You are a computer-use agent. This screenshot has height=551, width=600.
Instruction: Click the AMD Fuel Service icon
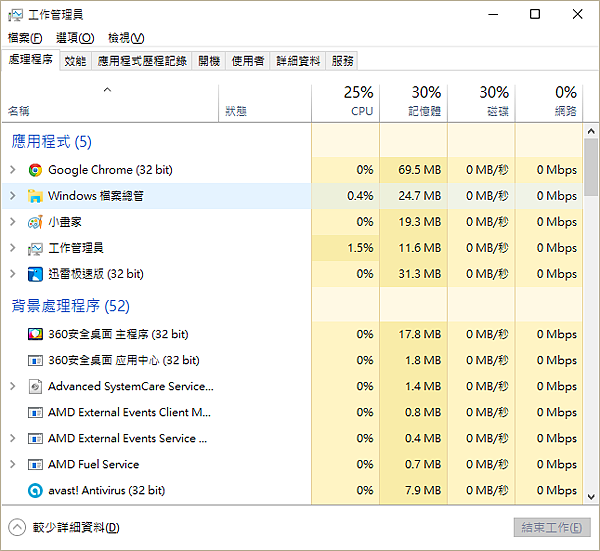click(35, 464)
